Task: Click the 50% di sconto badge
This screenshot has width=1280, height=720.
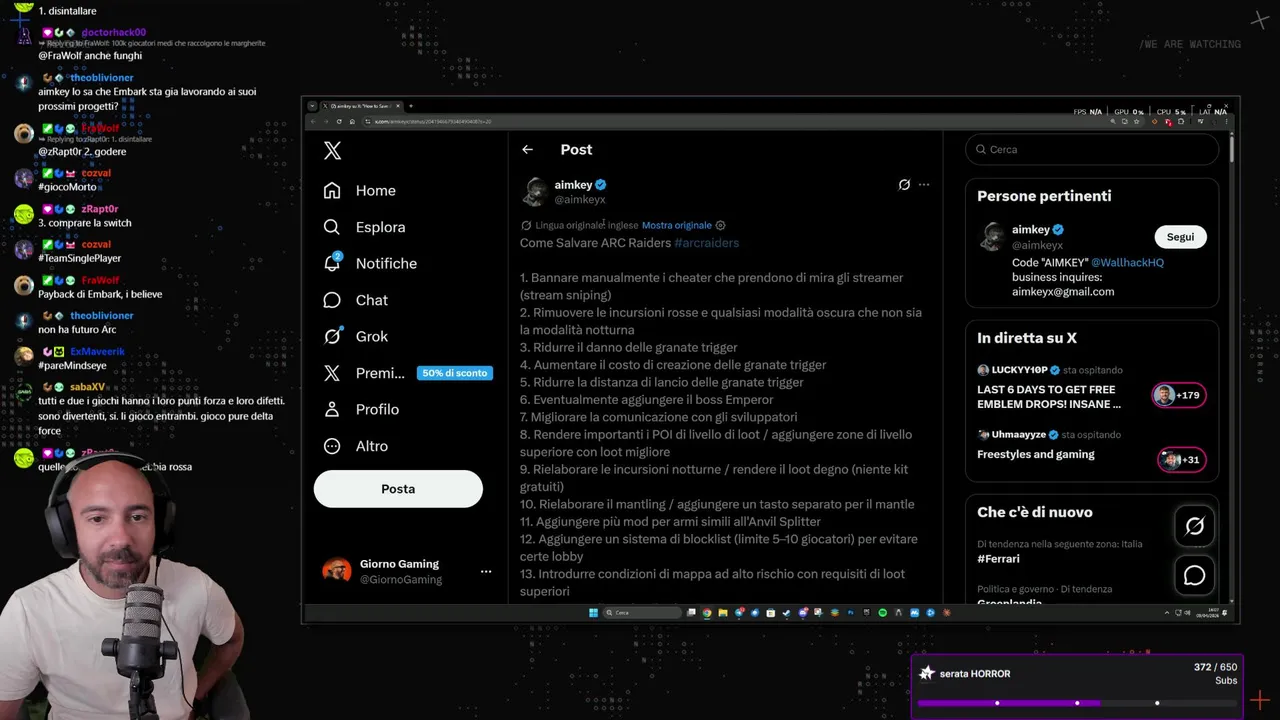Action: pos(454,373)
